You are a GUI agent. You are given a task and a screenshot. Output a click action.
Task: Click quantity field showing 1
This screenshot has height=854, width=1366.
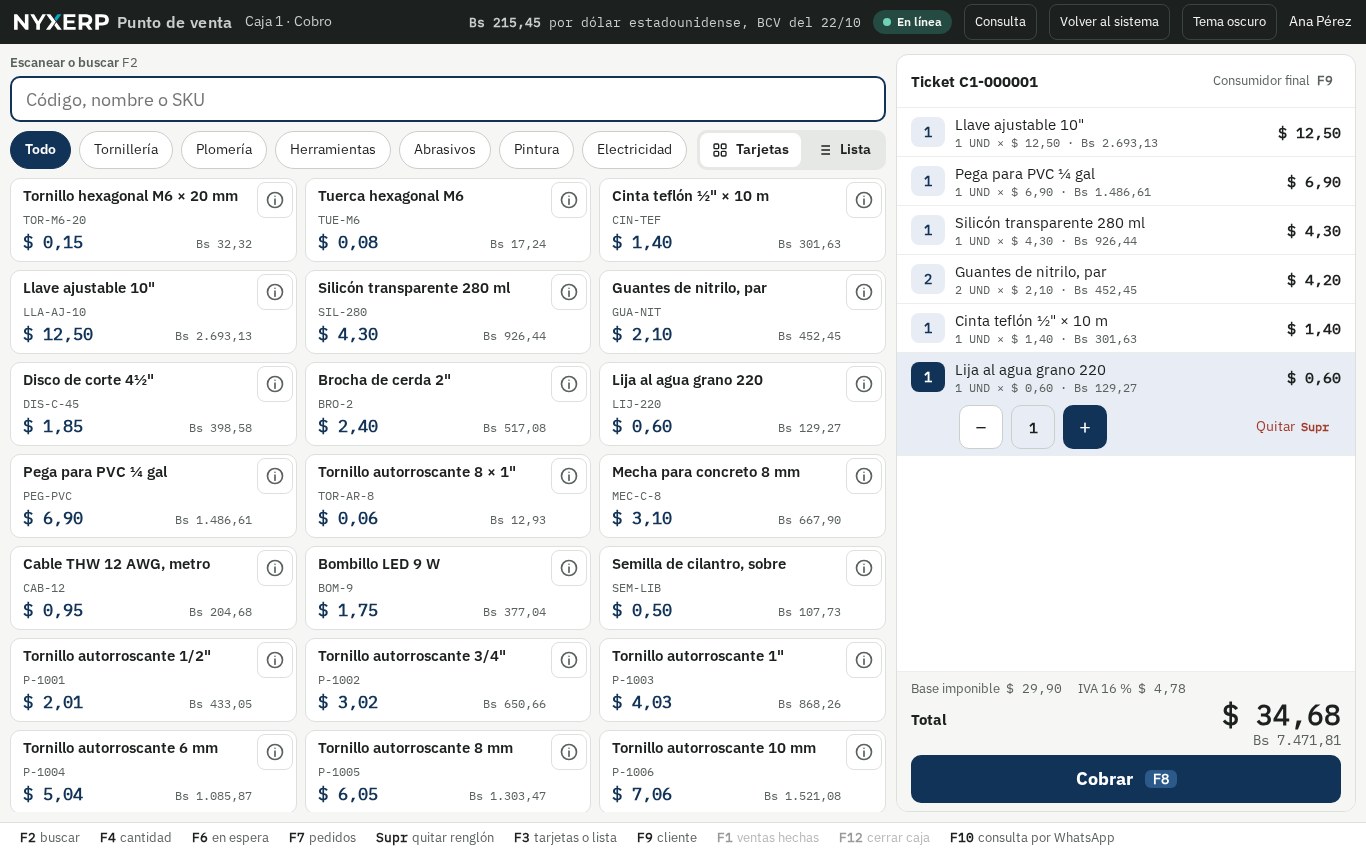(x=1033, y=427)
